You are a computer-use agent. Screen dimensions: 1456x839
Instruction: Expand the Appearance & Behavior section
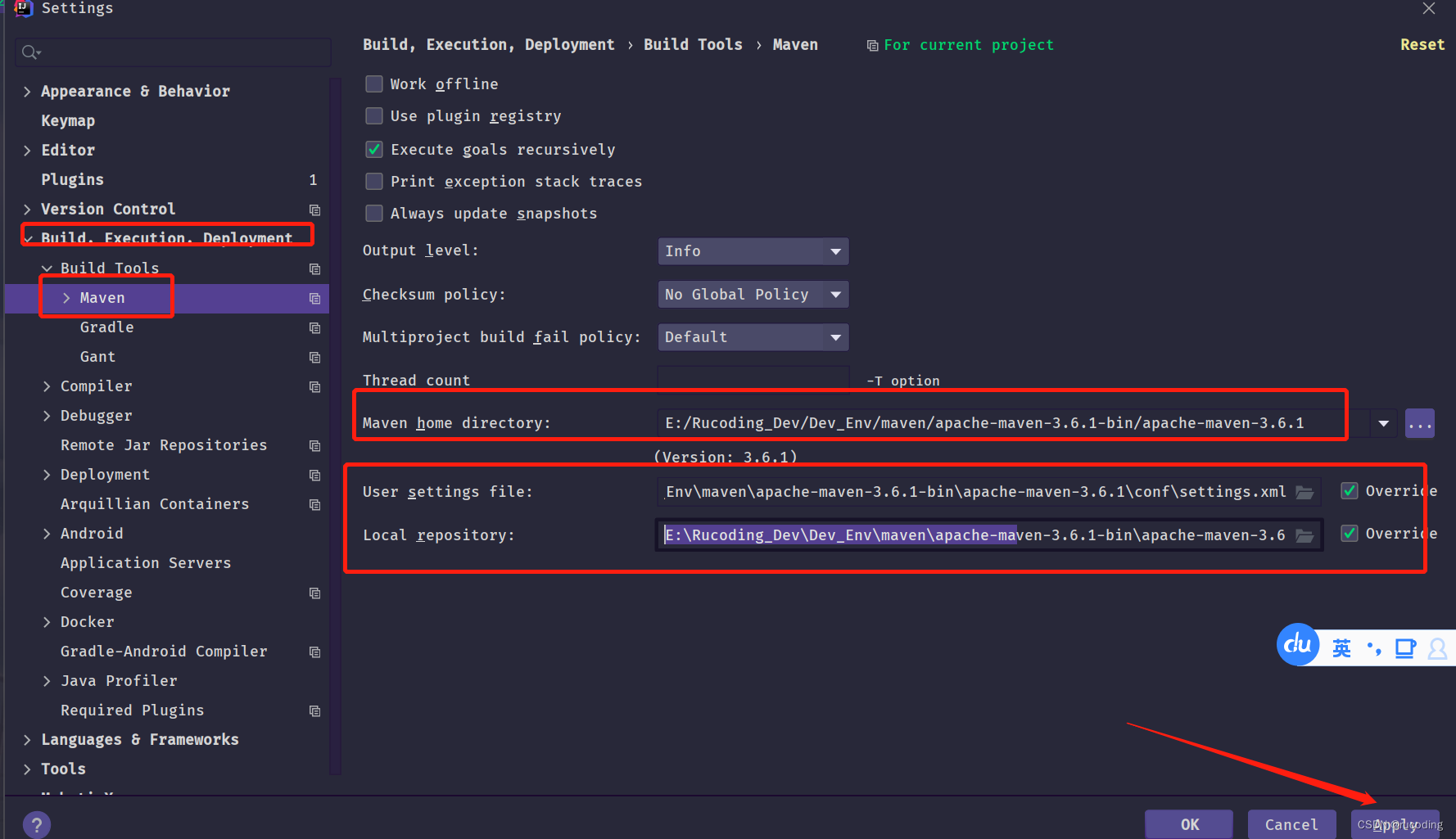point(27,92)
